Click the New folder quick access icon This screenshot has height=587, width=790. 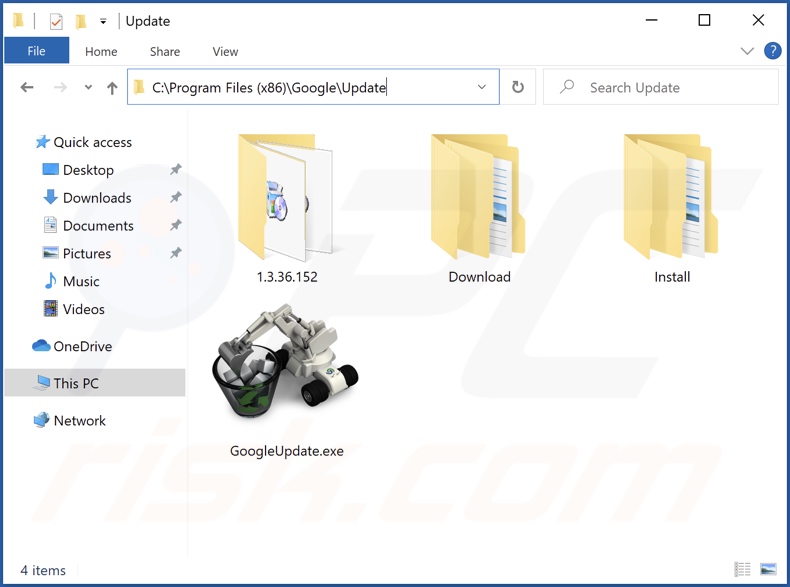click(x=81, y=21)
